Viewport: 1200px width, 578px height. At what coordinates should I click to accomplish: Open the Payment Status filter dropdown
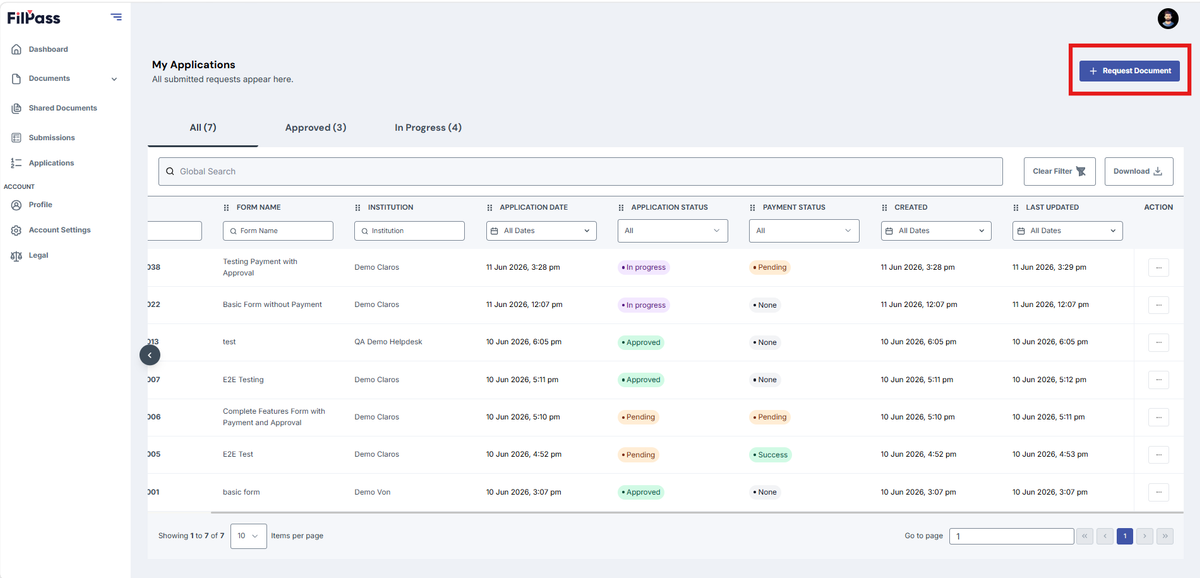(x=804, y=231)
